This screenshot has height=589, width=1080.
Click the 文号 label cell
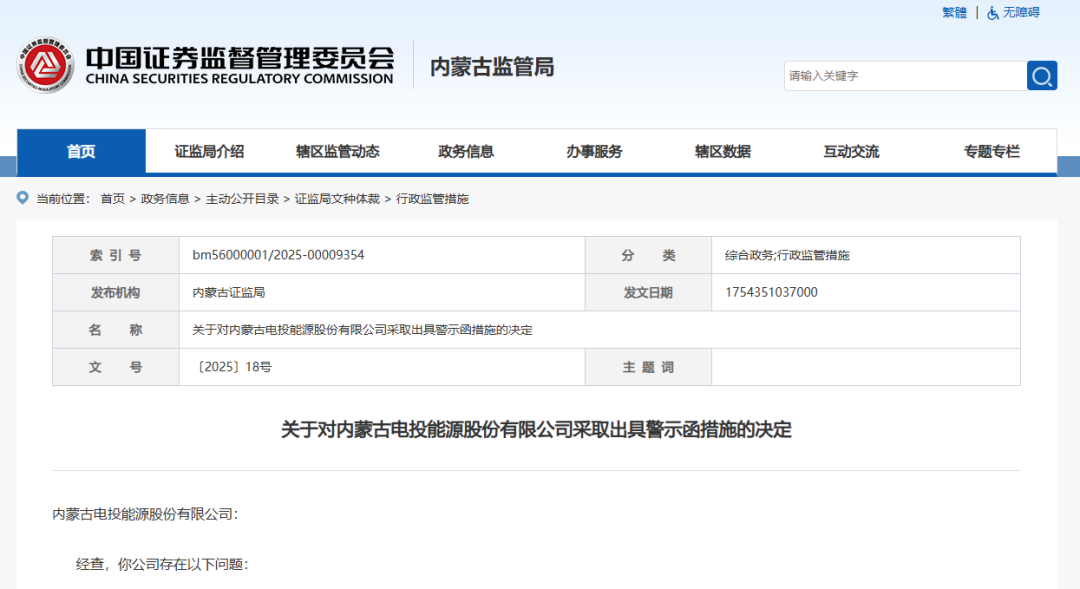tap(116, 367)
